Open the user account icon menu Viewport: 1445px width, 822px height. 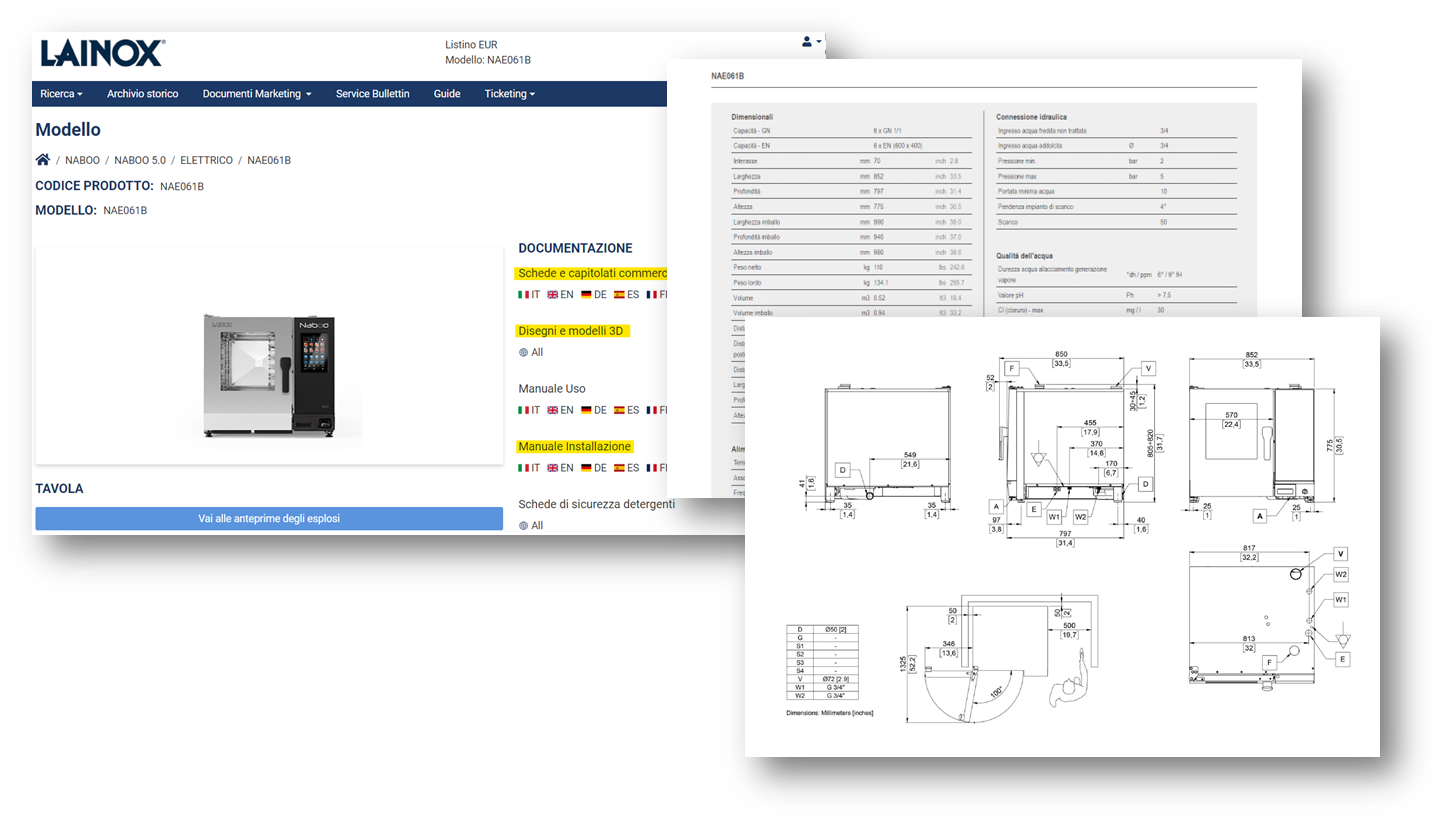tap(810, 42)
